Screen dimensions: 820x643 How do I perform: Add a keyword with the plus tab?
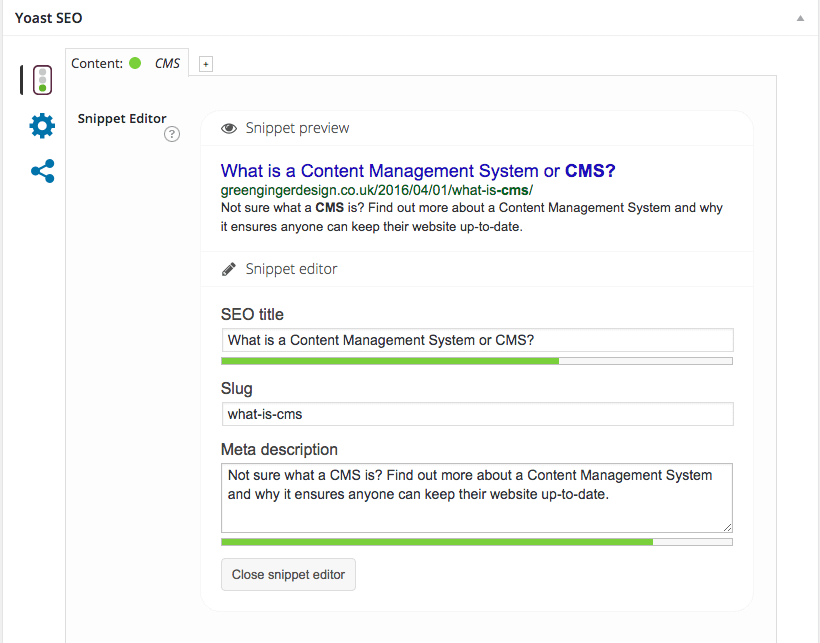(206, 64)
